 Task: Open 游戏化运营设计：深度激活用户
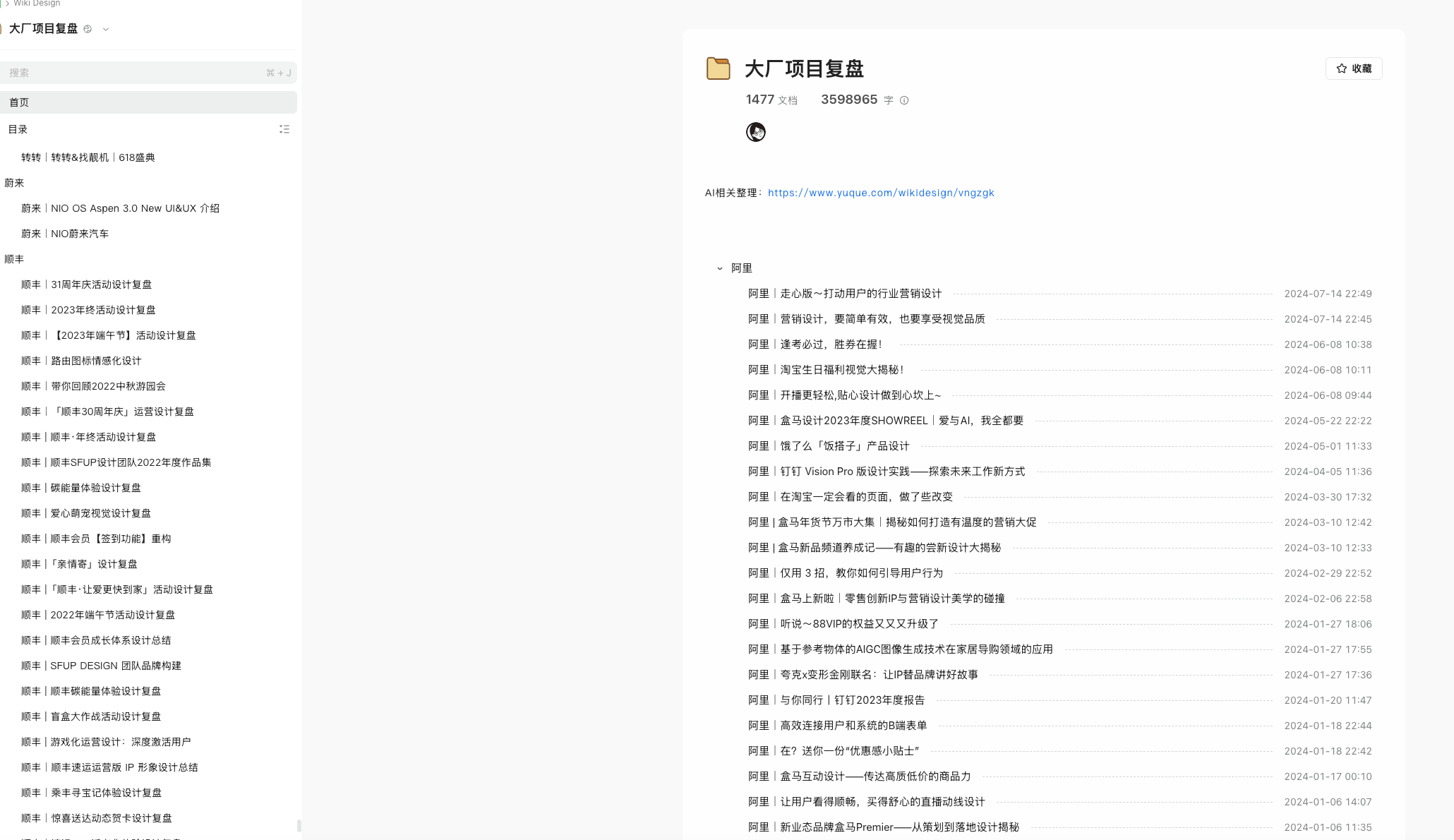[x=106, y=742]
